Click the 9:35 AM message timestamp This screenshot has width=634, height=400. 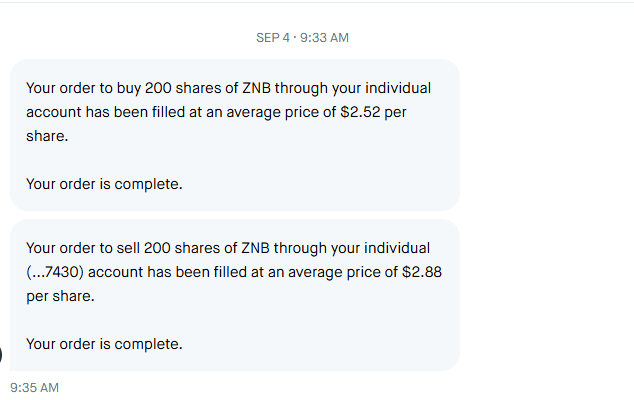pos(34,387)
